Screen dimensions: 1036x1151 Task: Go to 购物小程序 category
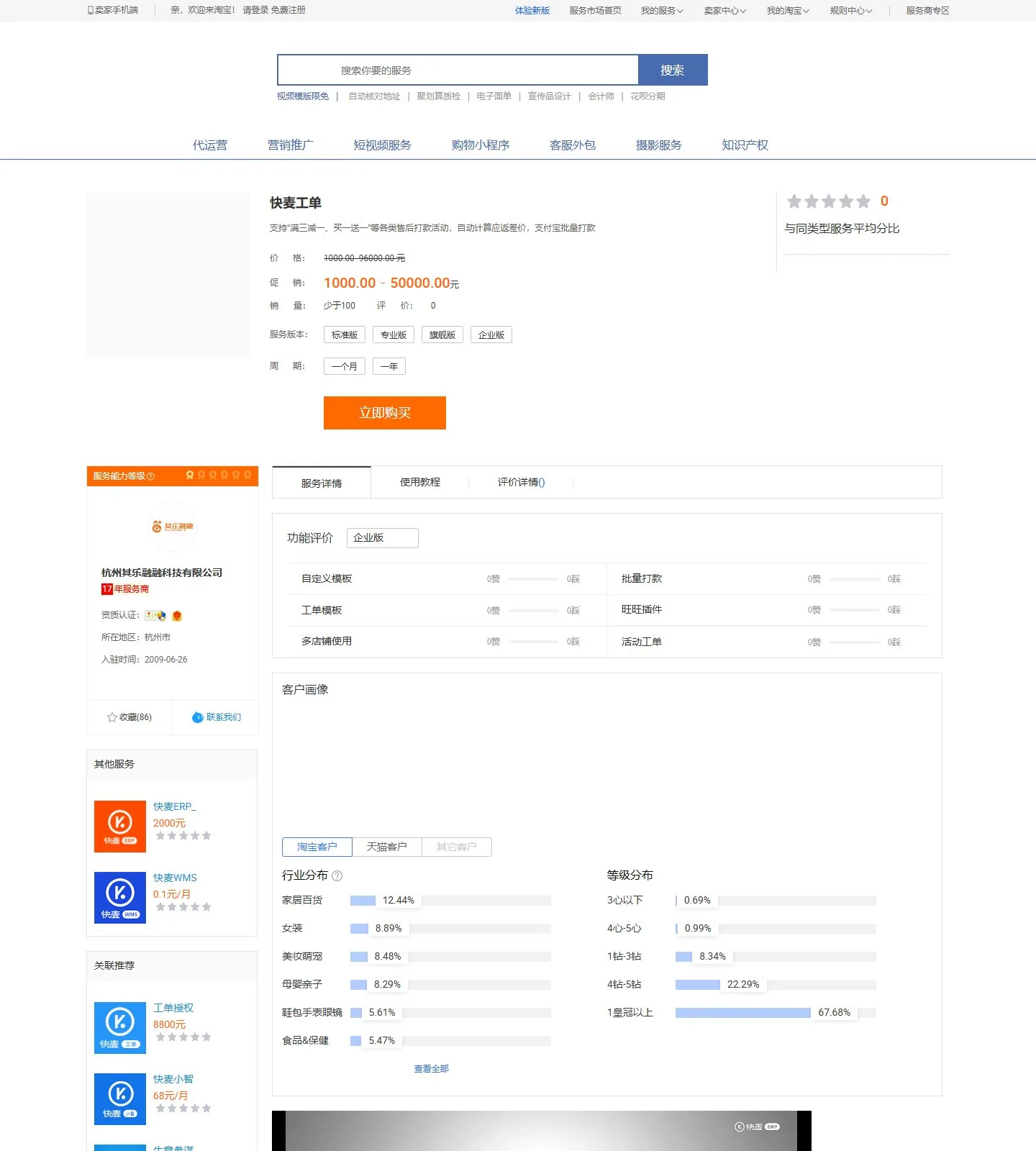click(x=481, y=145)
